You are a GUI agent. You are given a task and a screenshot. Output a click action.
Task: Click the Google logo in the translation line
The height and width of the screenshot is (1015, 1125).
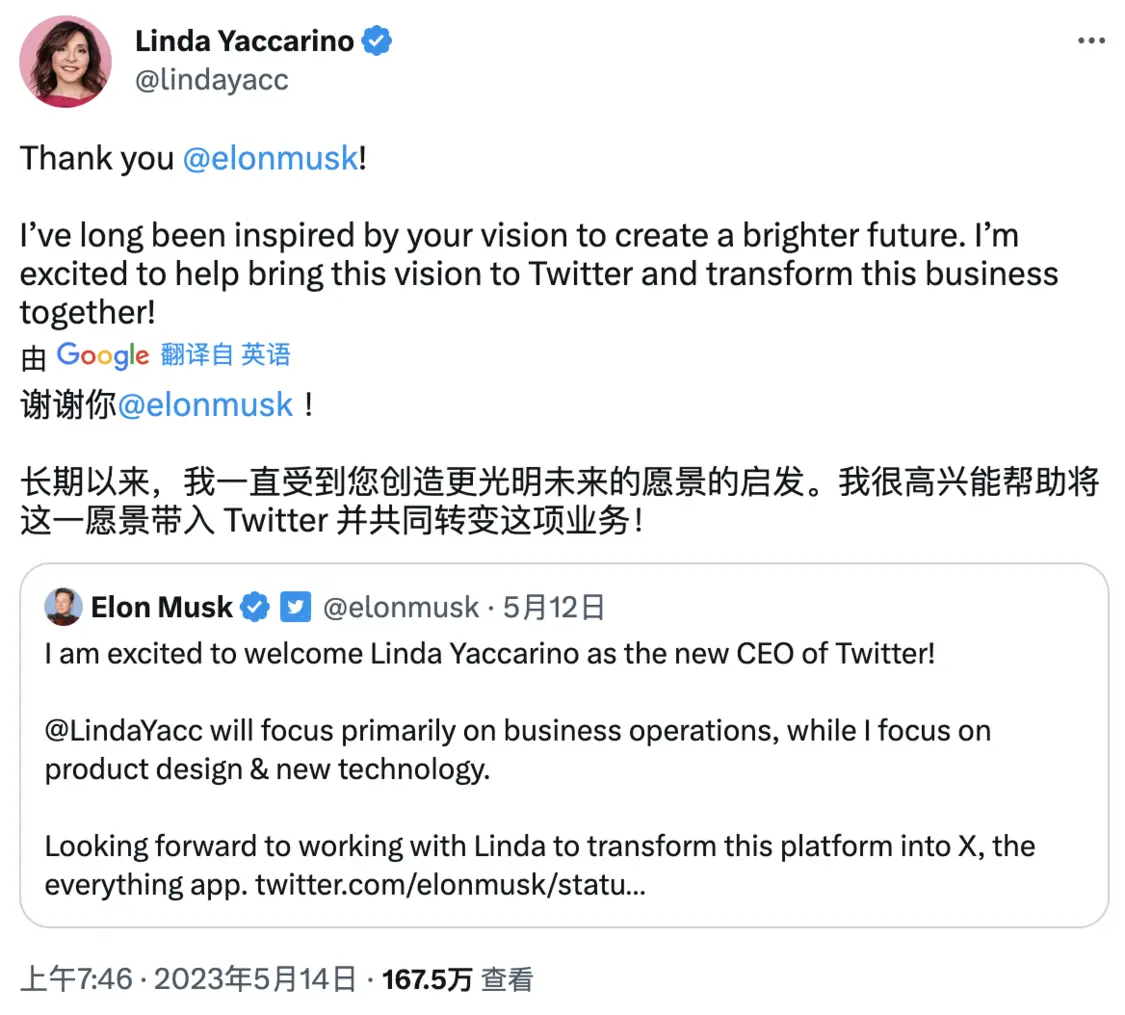pyautogui.click(x=103, y=354)
